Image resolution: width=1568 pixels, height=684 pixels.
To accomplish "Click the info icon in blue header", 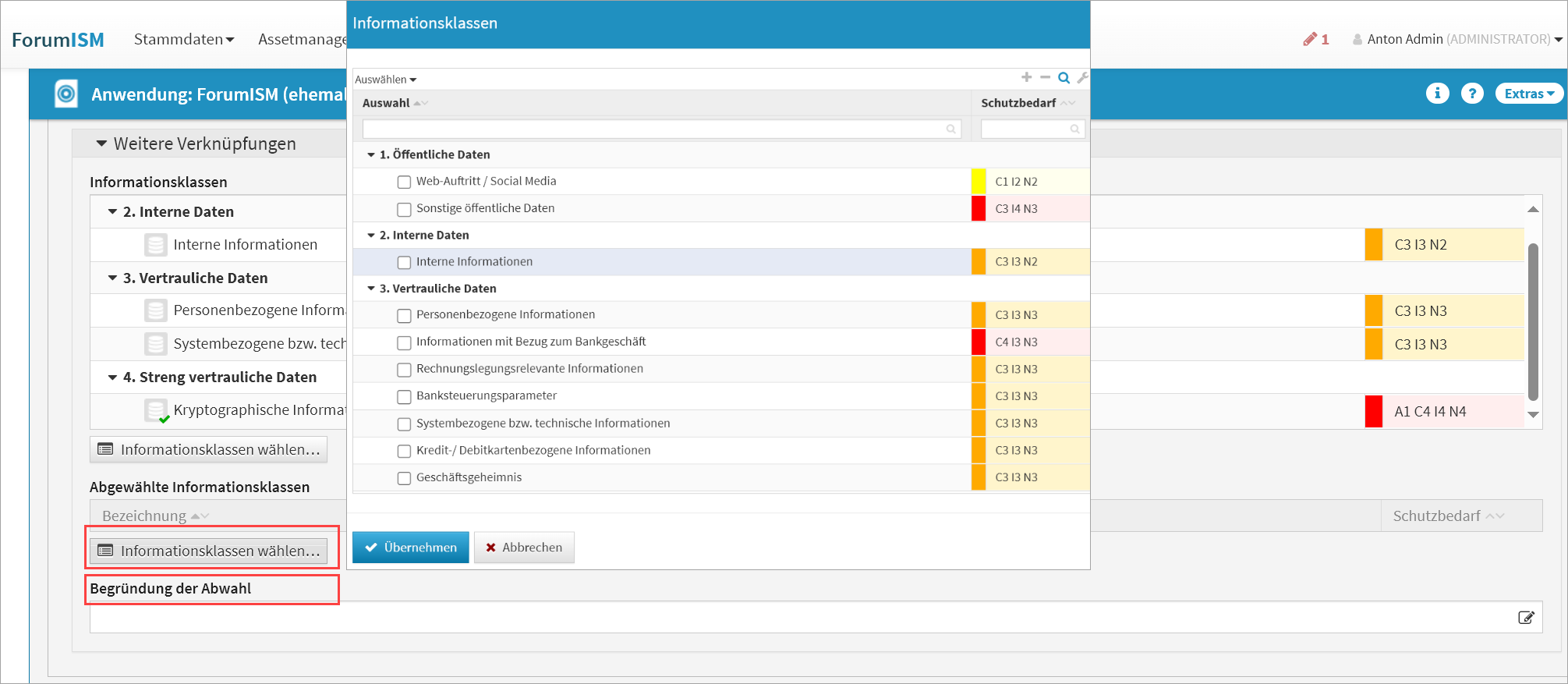I will coord(1437,94).
